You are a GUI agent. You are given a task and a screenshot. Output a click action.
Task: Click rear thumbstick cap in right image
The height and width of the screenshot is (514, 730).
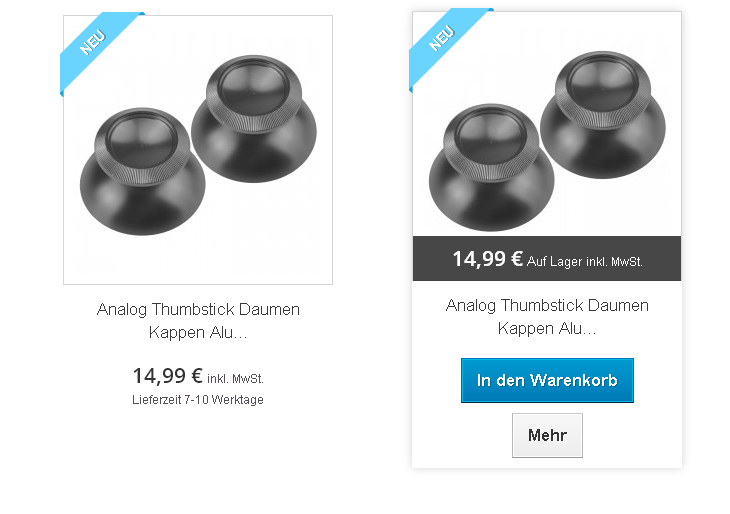603,115
